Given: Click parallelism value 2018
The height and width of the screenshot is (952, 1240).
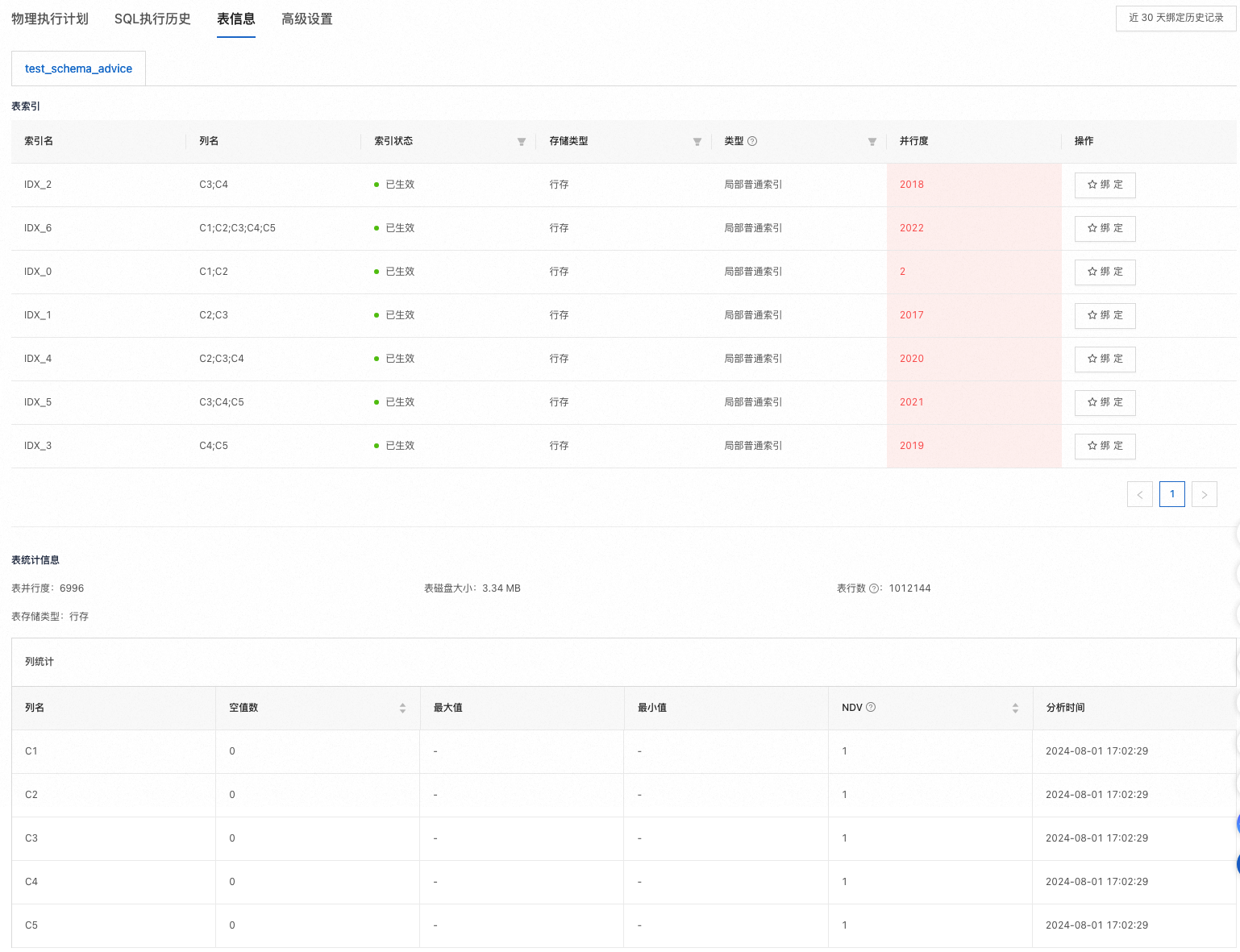Looking at the screenshot, I should click(x=912, y=185).
